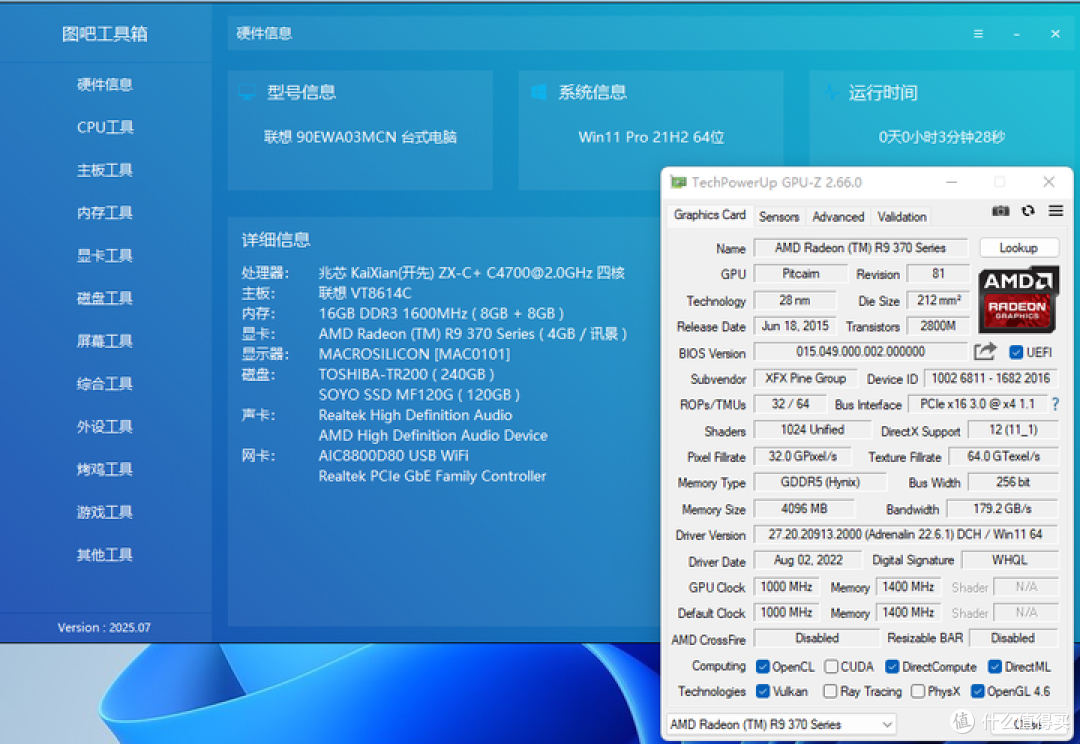Click the 图吧工具箱 app title
Screen dimensions: 1080x744
coord(105,34)
